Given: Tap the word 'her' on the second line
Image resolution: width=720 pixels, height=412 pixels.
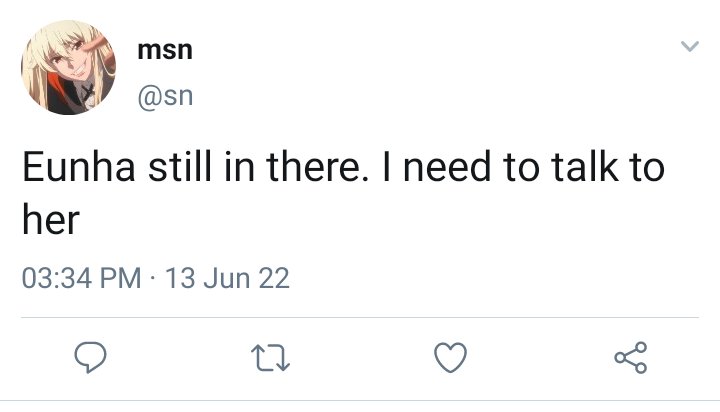Looking at the screenshot, I should click(x=51, y=220).
